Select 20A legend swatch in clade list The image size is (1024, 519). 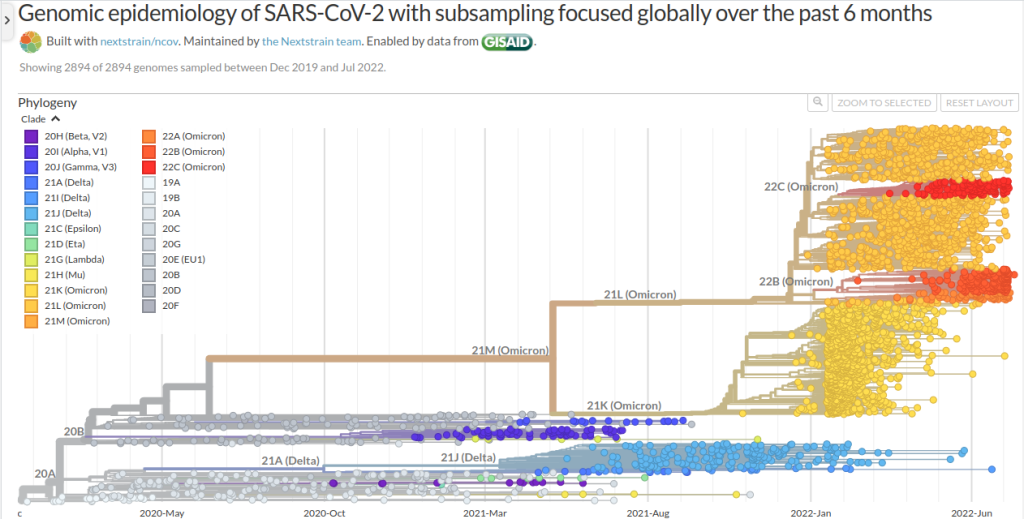point(149,213)
